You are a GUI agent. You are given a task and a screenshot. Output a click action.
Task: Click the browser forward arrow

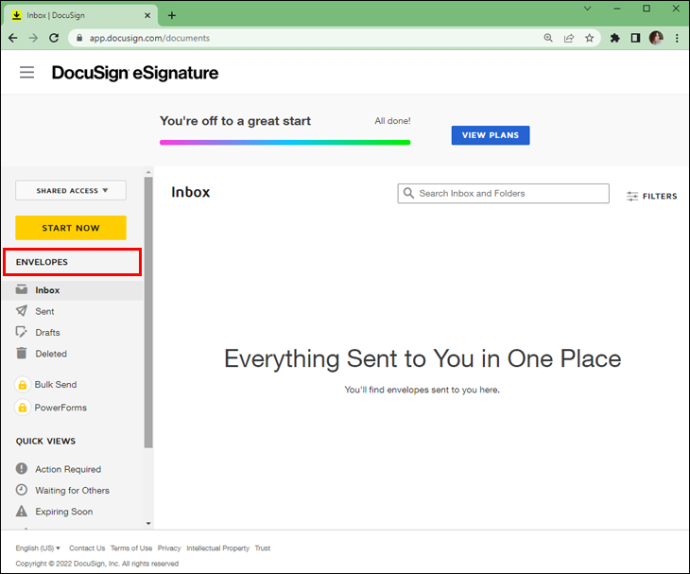coord(33,38)
